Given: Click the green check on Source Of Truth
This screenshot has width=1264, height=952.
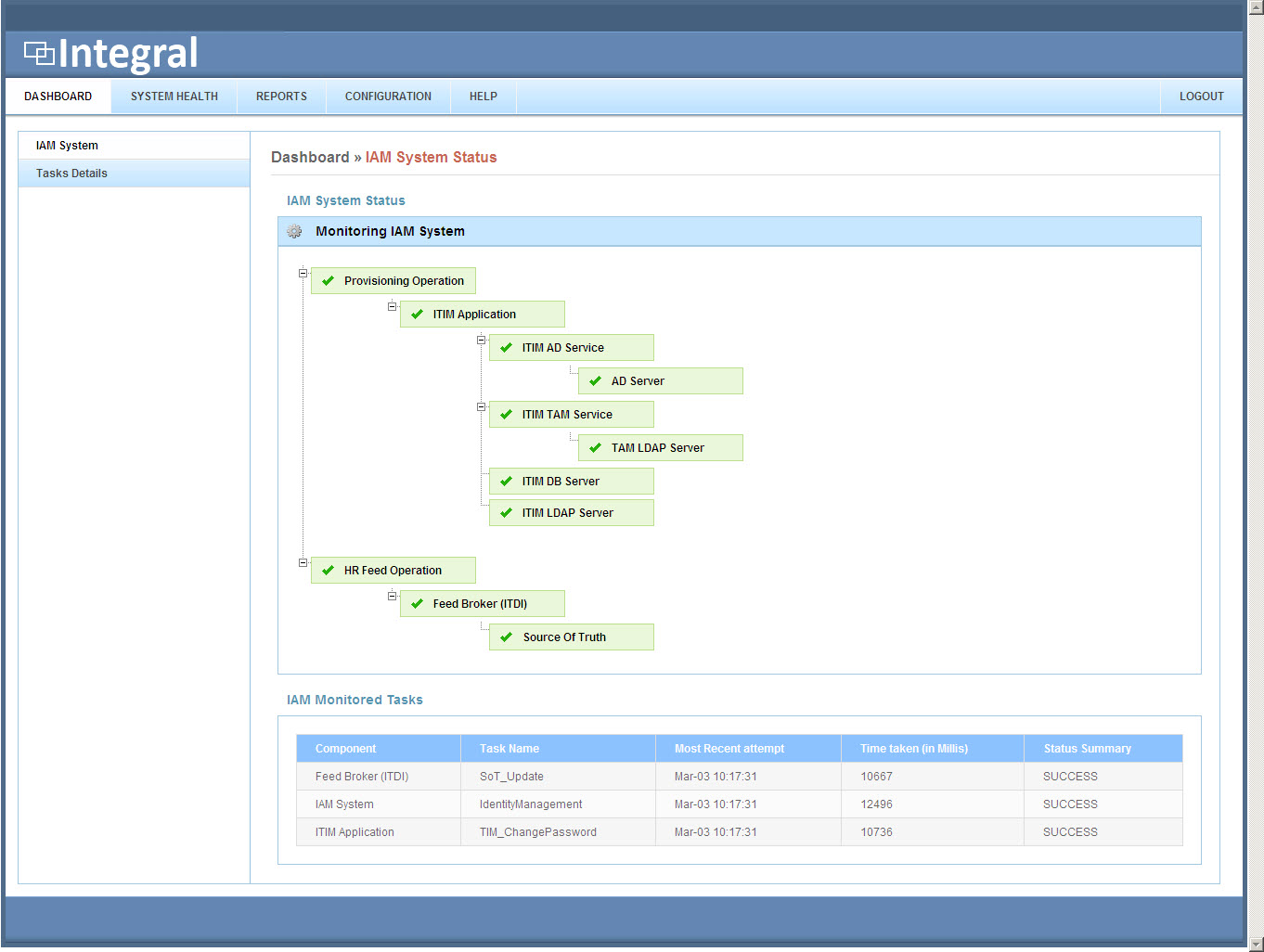Looking at the screenshot, I should (x=506, y=637).
